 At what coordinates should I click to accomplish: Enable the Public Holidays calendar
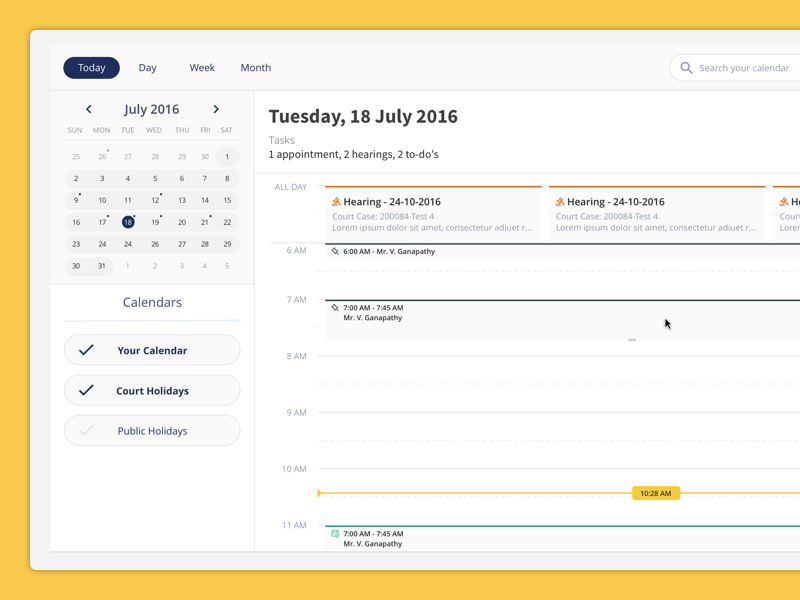(87, 430)
